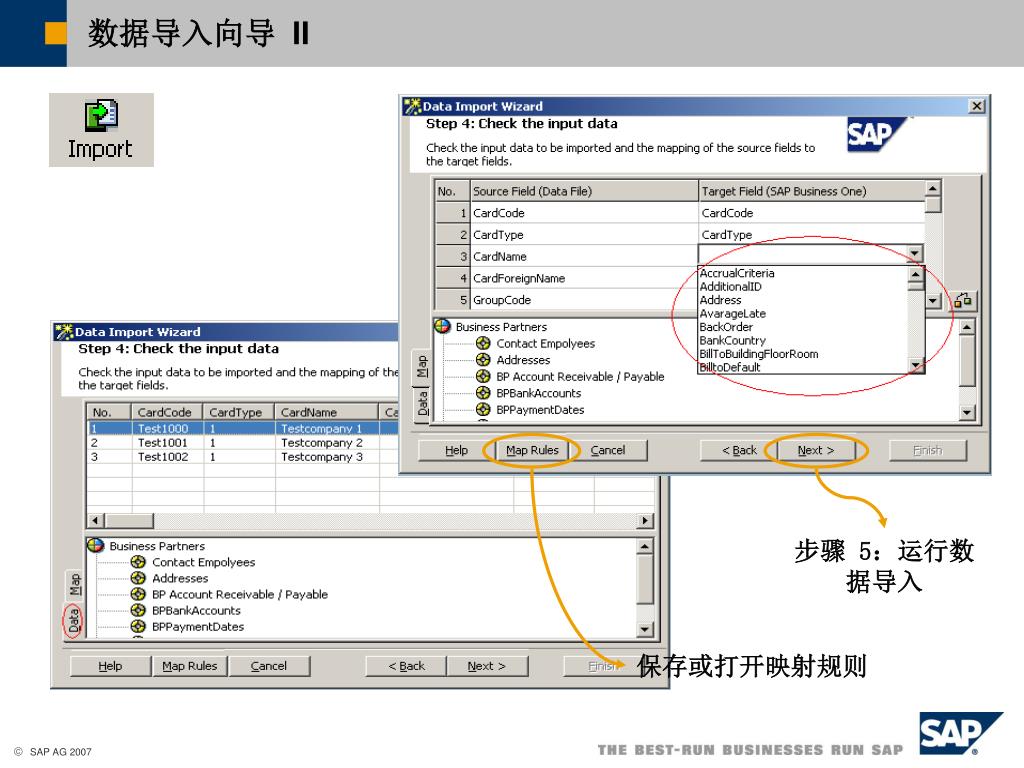Click Addresses node icon in back wizard
Screen dimensions: 1024x768
click(138, 578)
